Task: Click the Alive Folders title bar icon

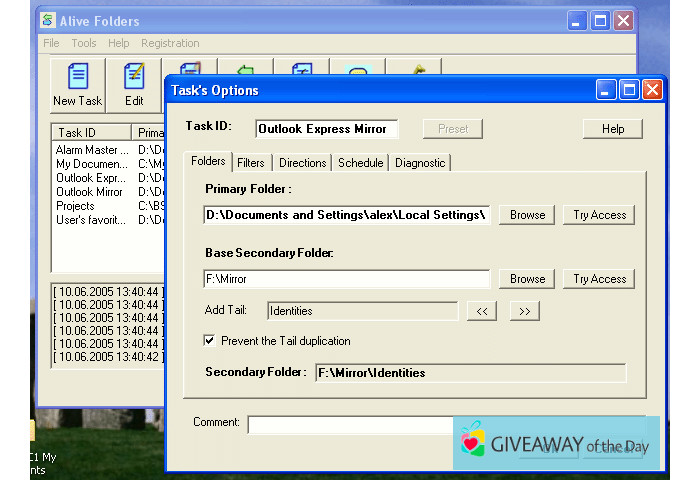Action: tap(47, 21)
